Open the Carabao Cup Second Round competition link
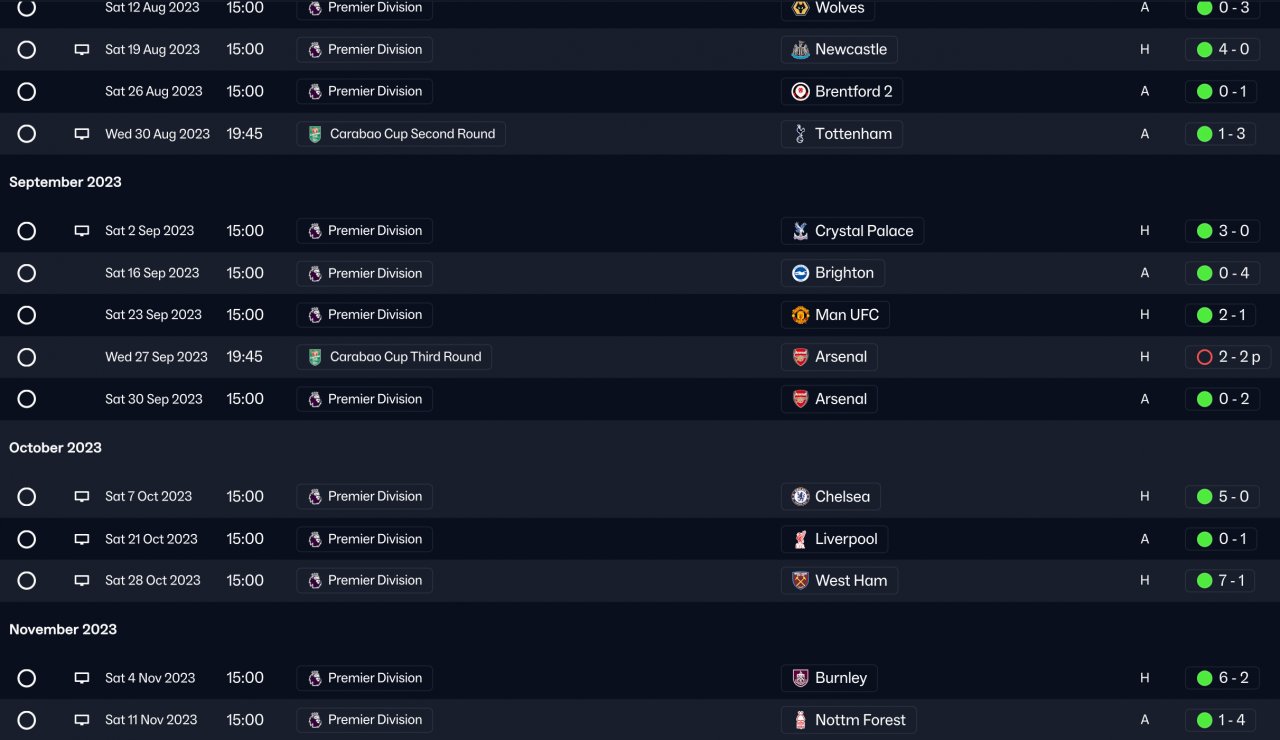The image size is (1280, 740). pos(401,134)
